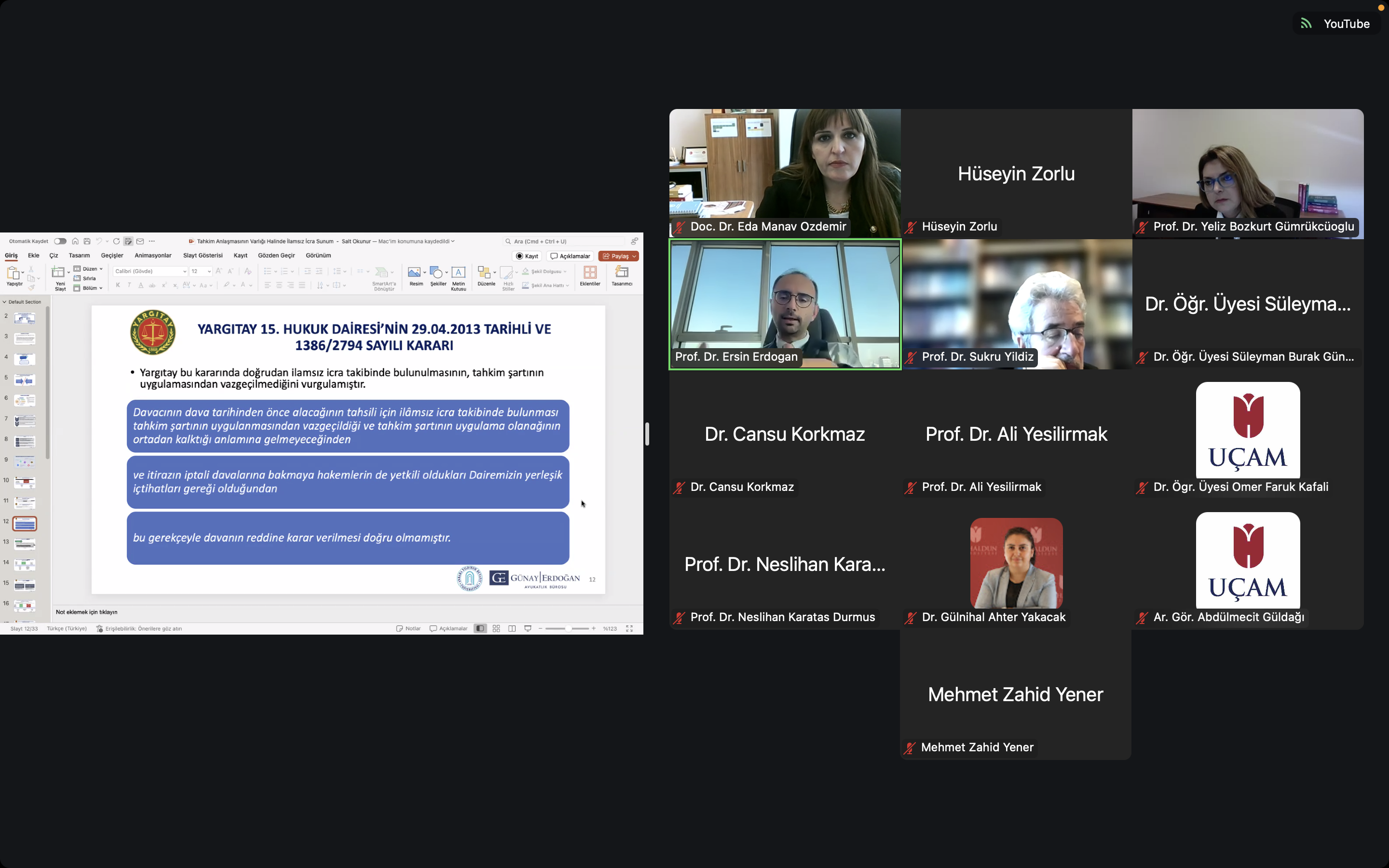Open comments with the Açıklamalar button
Viewport: 1389px width, 868px height.
(570, 256)
